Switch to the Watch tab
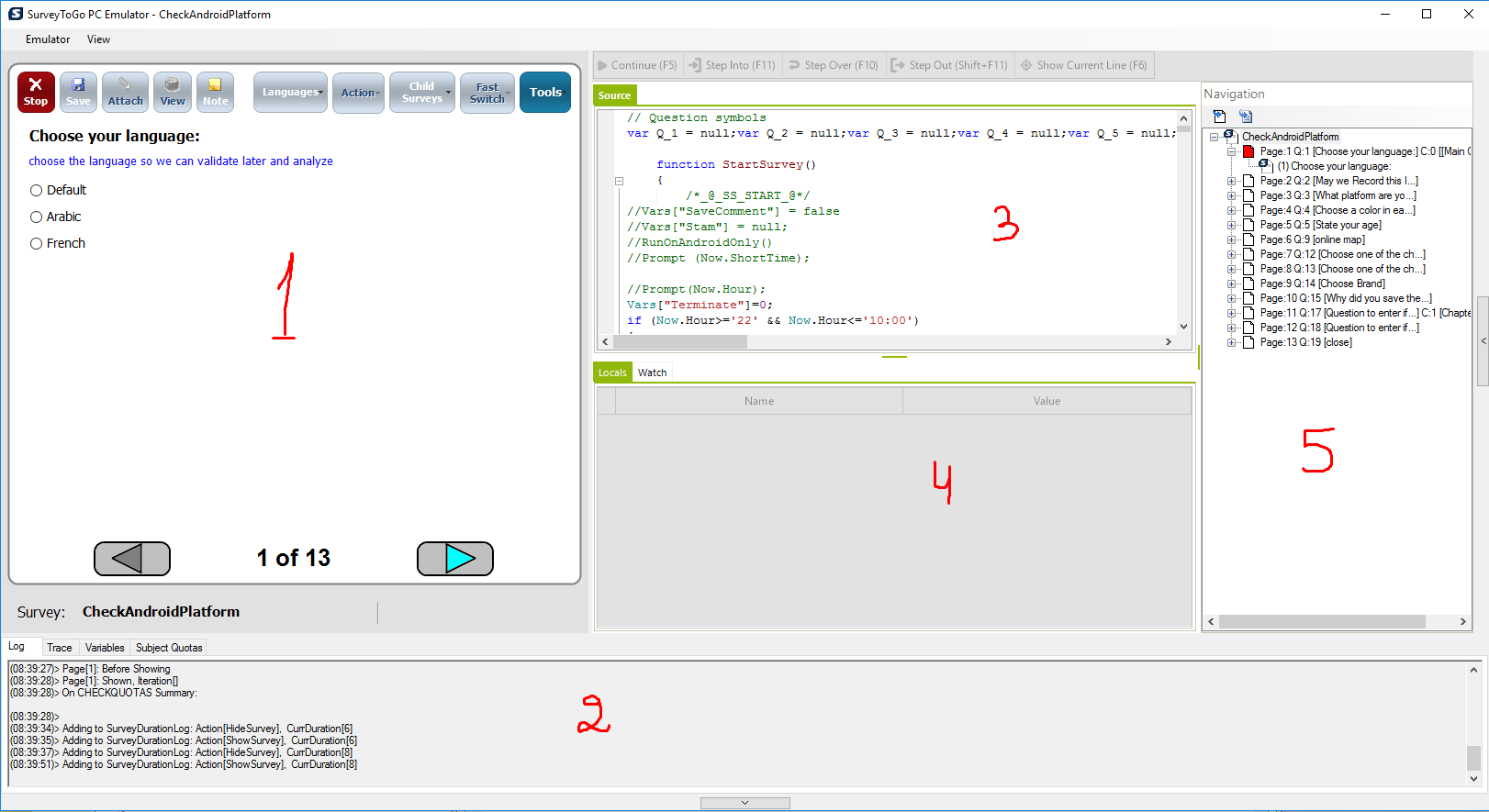1489x812 pixels. click(653, 372)
